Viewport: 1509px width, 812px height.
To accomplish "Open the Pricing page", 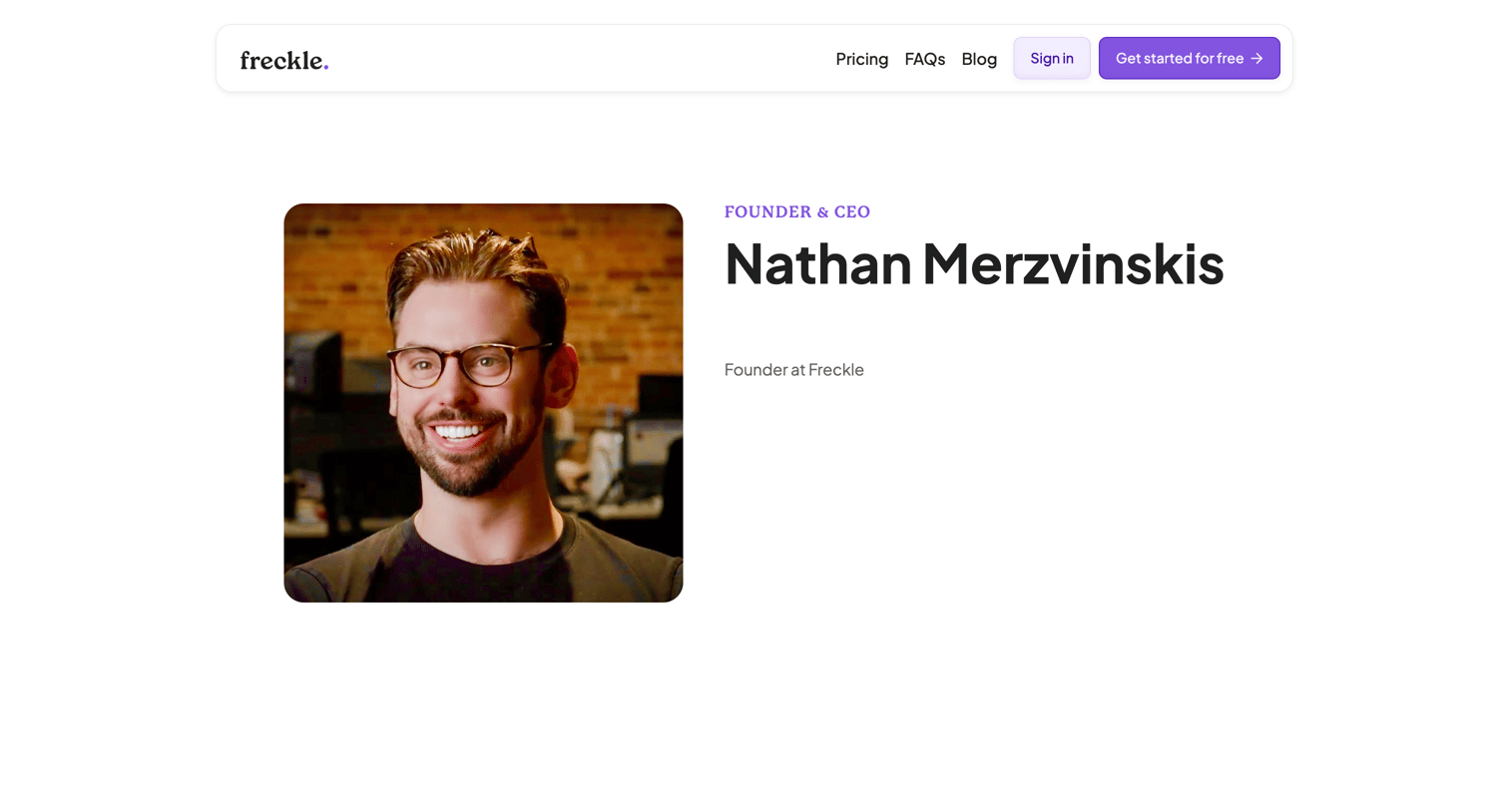I will pyautogui.click(x=862, y=59).
